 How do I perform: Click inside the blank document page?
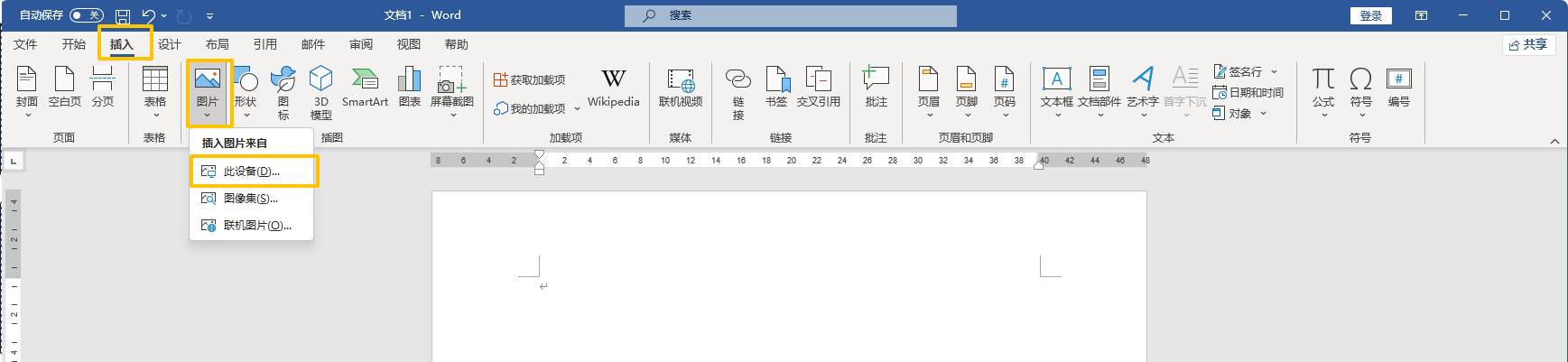pos(789,276)
